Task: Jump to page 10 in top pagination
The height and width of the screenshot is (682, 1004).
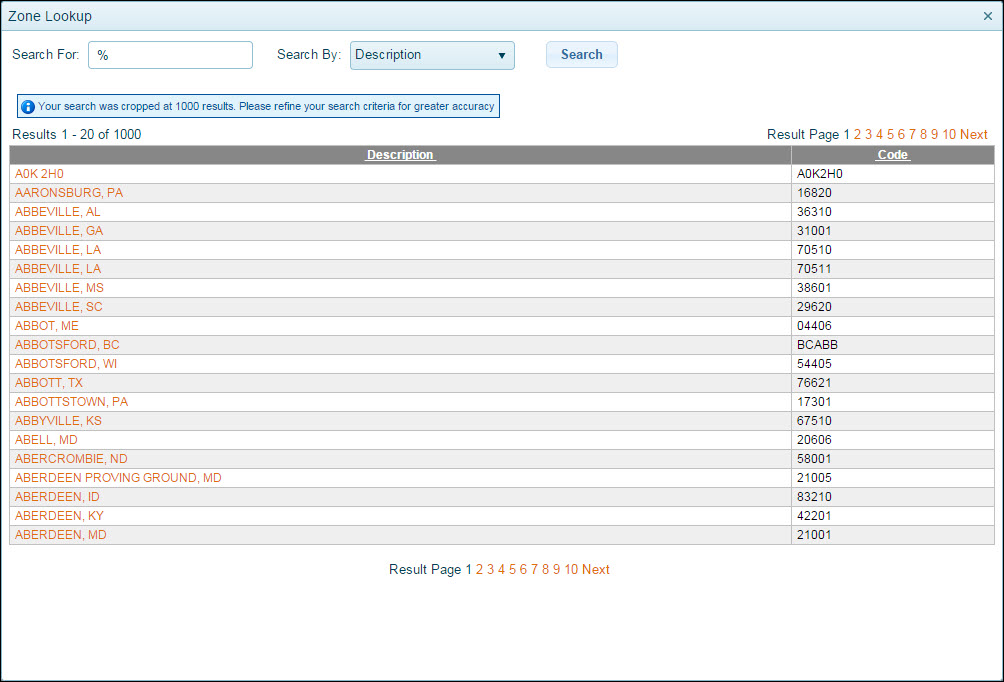Action: point(949,134)
